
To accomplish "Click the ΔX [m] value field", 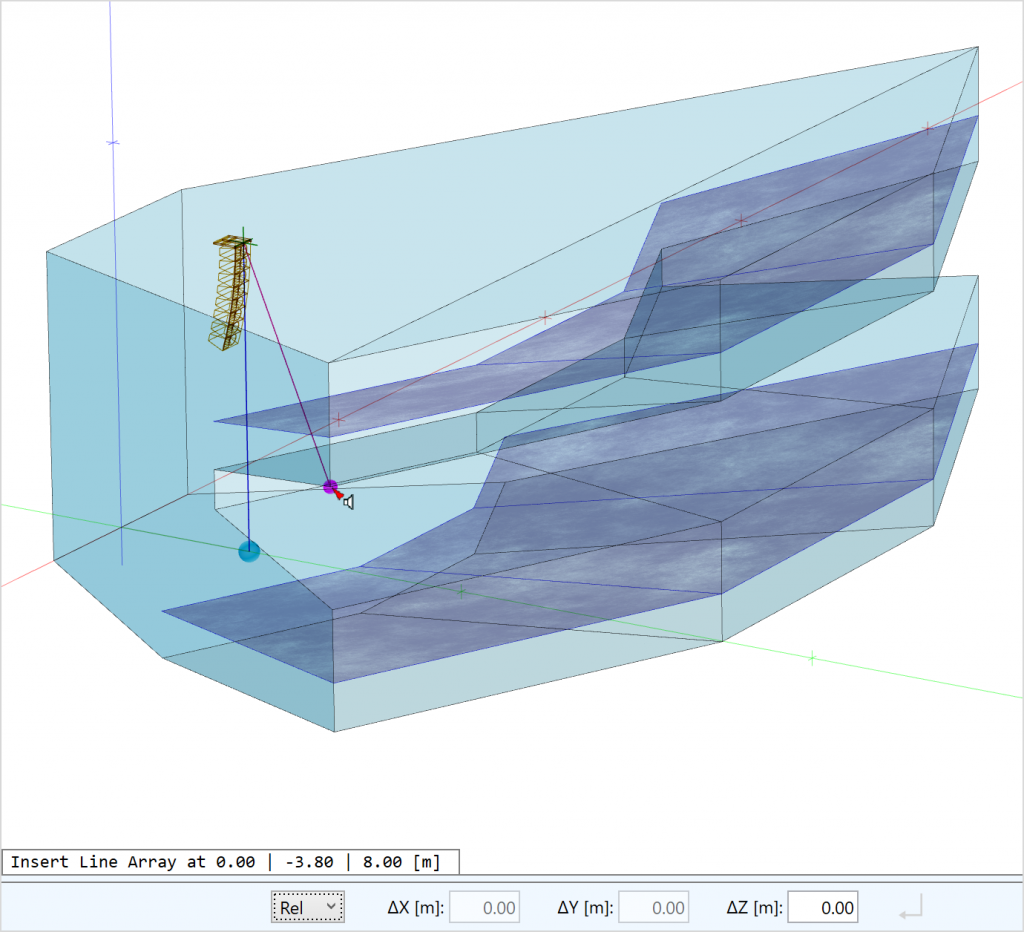I will (484, 907).
